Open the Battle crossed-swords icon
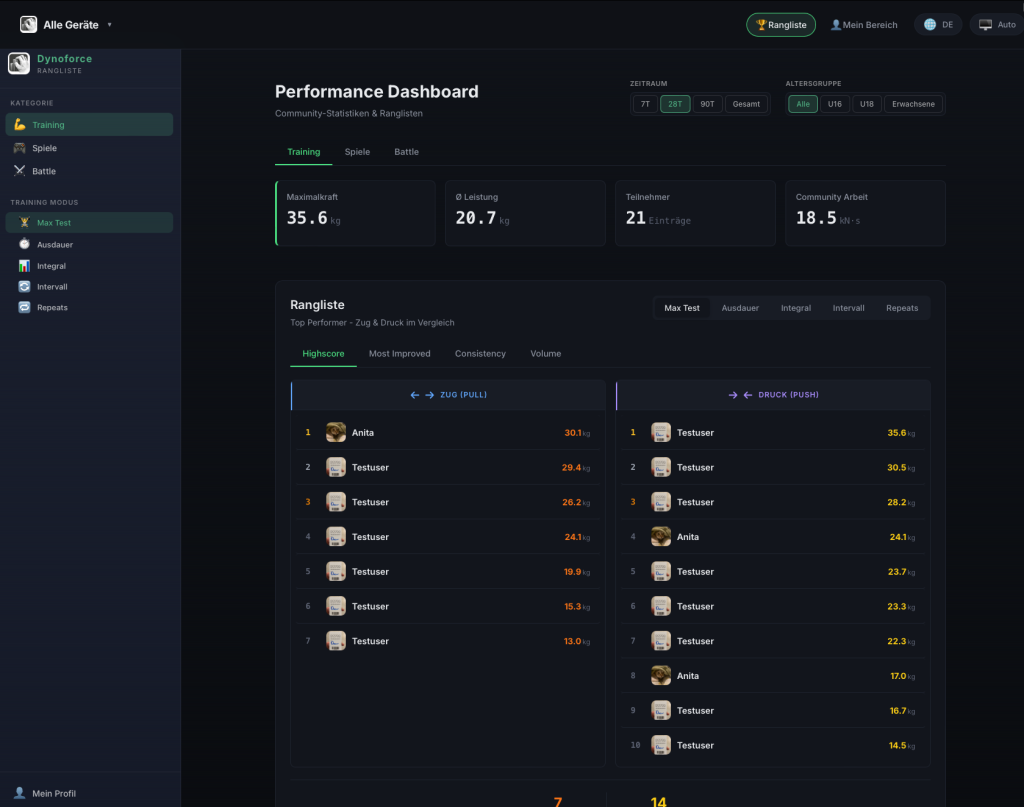1024x807 pixels. coord(20,171)
